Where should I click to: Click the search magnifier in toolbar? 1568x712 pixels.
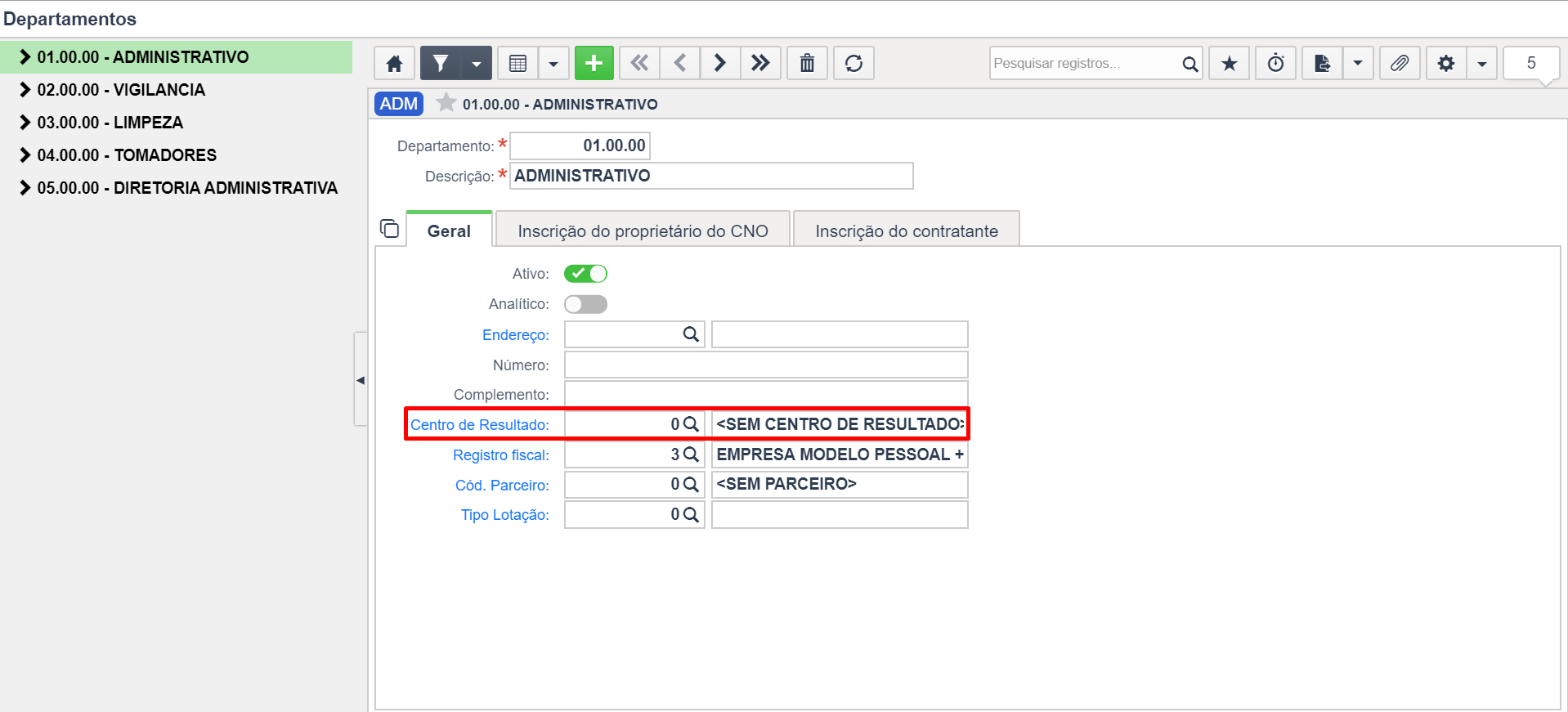click(1190, 63)
